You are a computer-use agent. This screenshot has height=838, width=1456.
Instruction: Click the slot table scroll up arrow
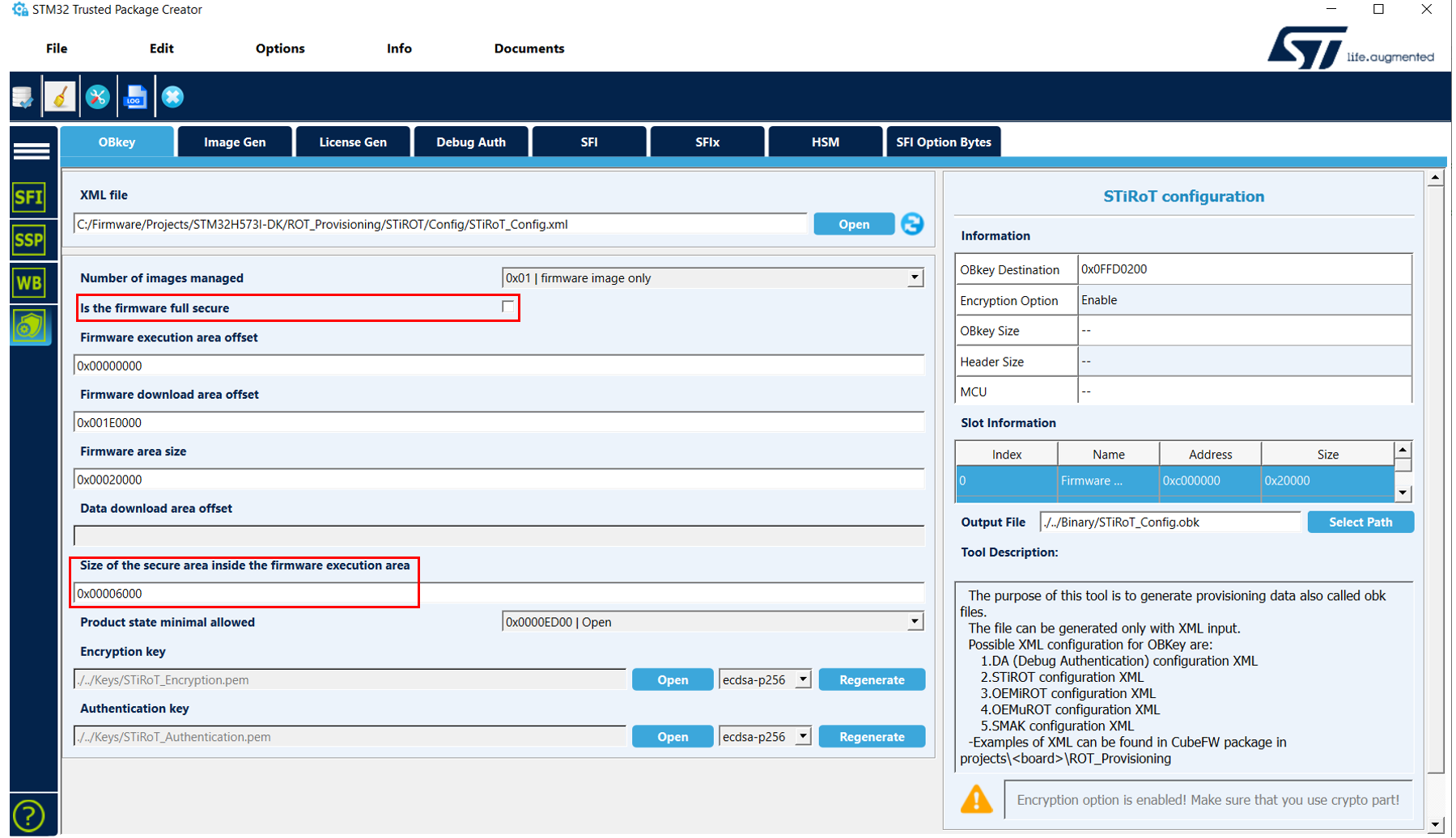tap(1403, 450)
